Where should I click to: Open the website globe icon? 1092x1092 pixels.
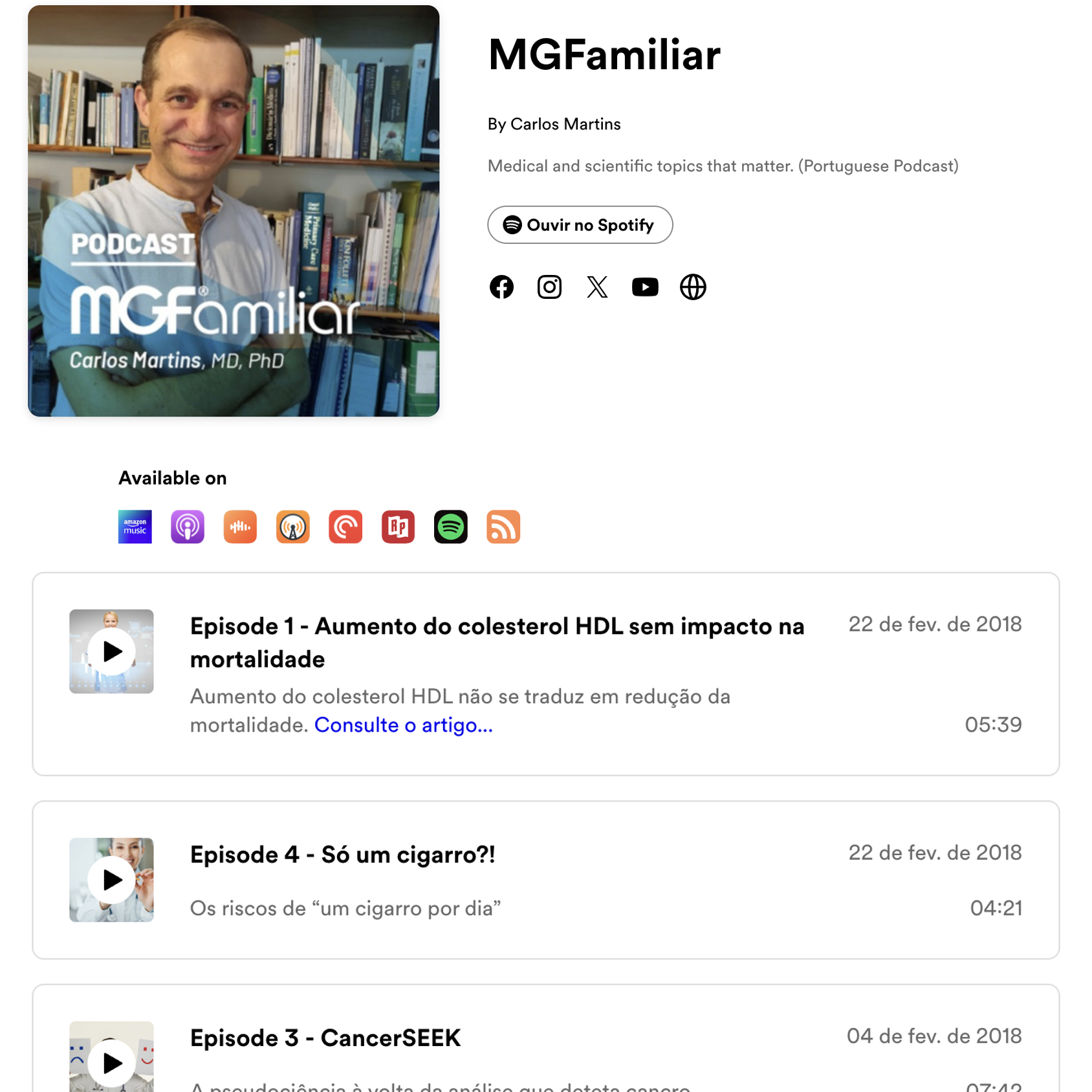click(693, 287)
